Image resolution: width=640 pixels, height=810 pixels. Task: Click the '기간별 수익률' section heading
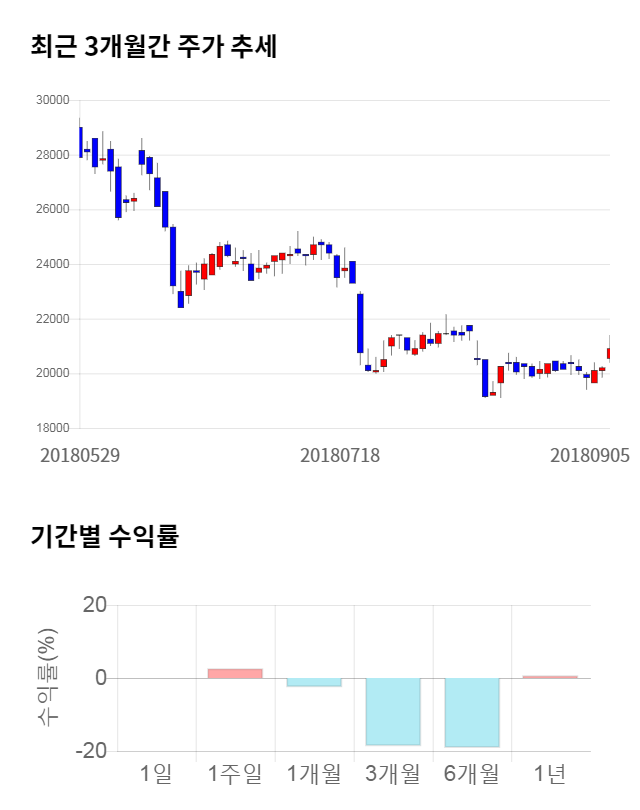104,536
